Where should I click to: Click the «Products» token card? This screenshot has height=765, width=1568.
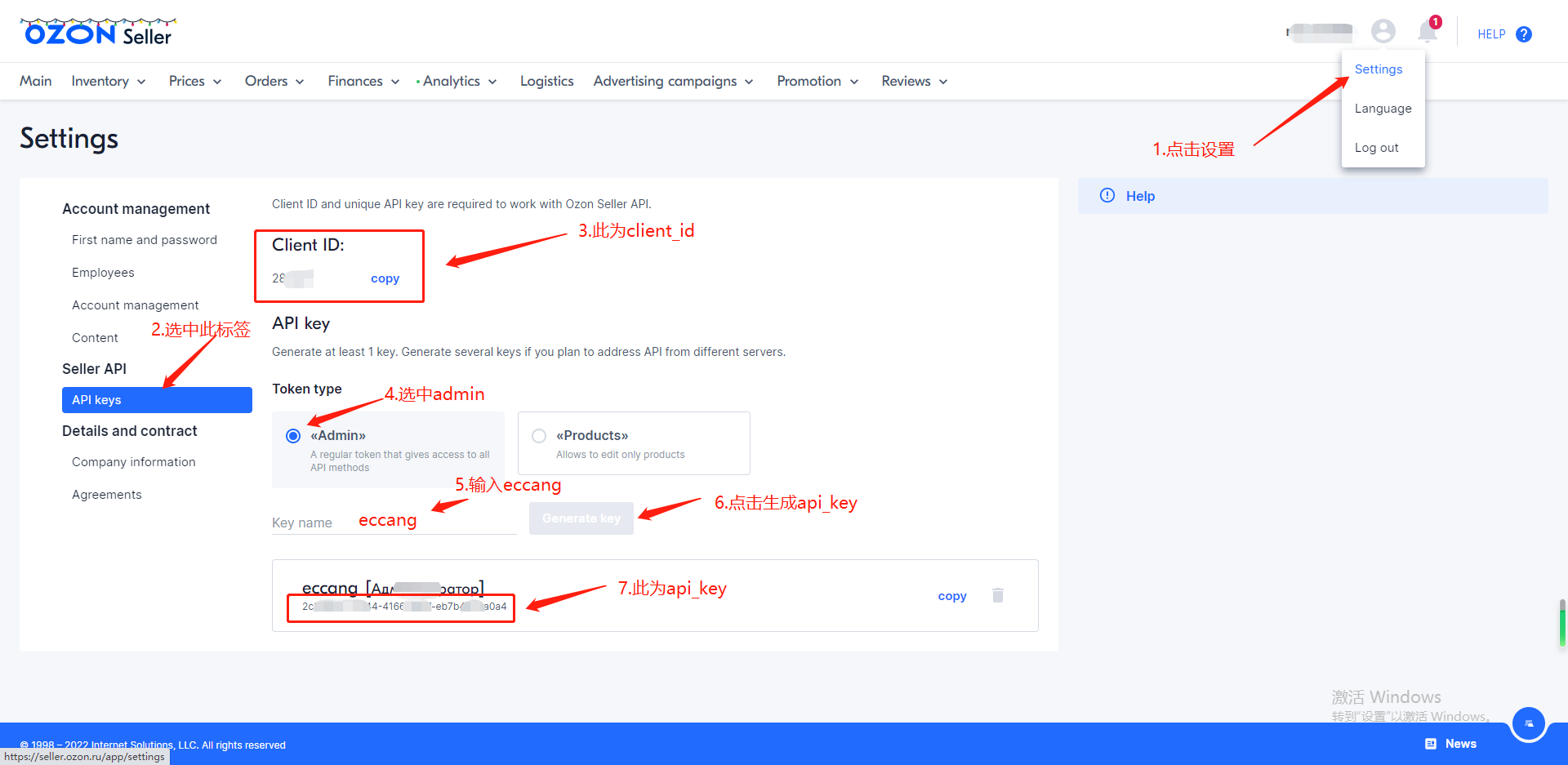[x=634, y=443]
